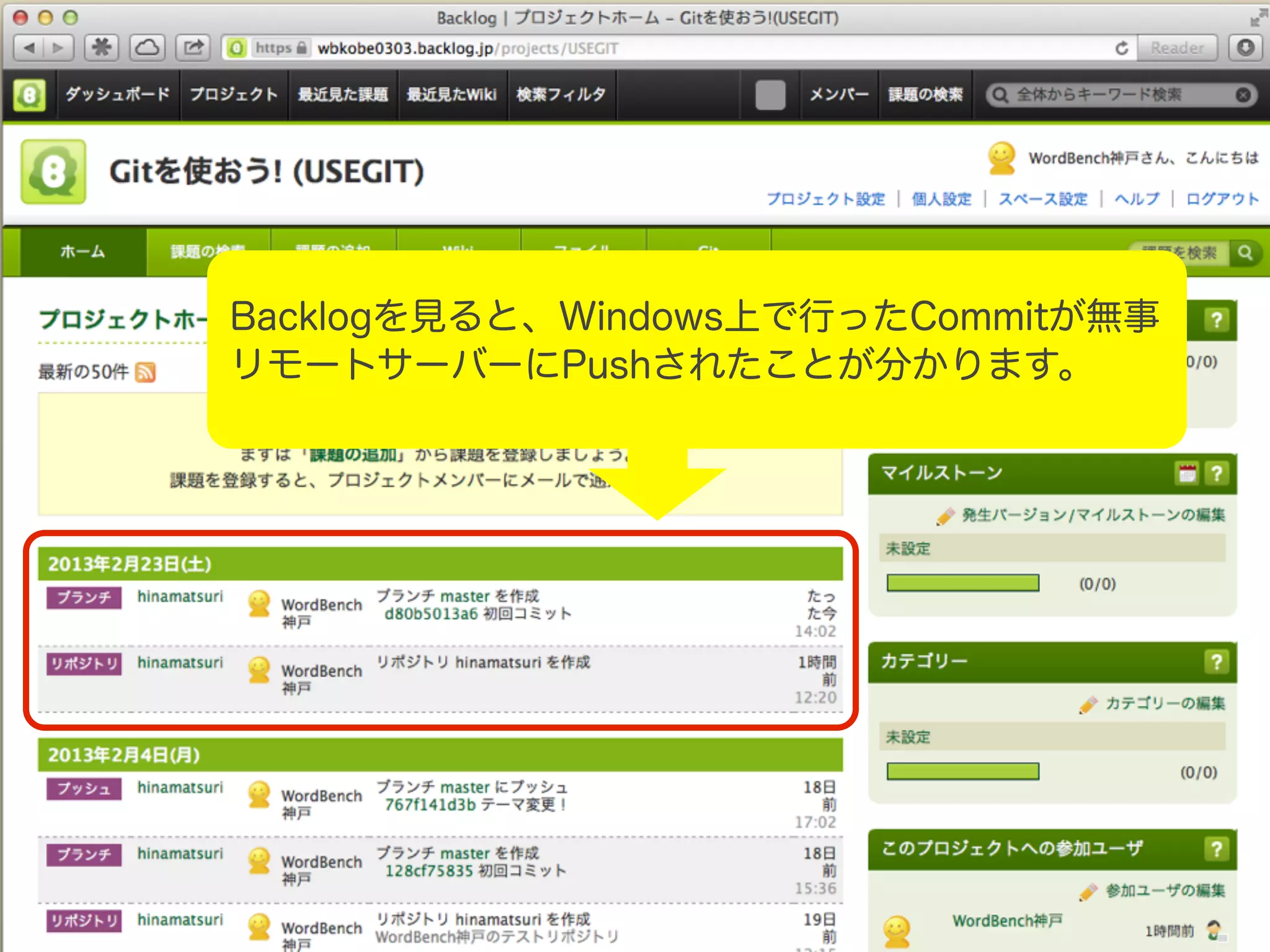1270x952 pixels.
Task: Switch to the ホーム tab
Action: (83, 252)
